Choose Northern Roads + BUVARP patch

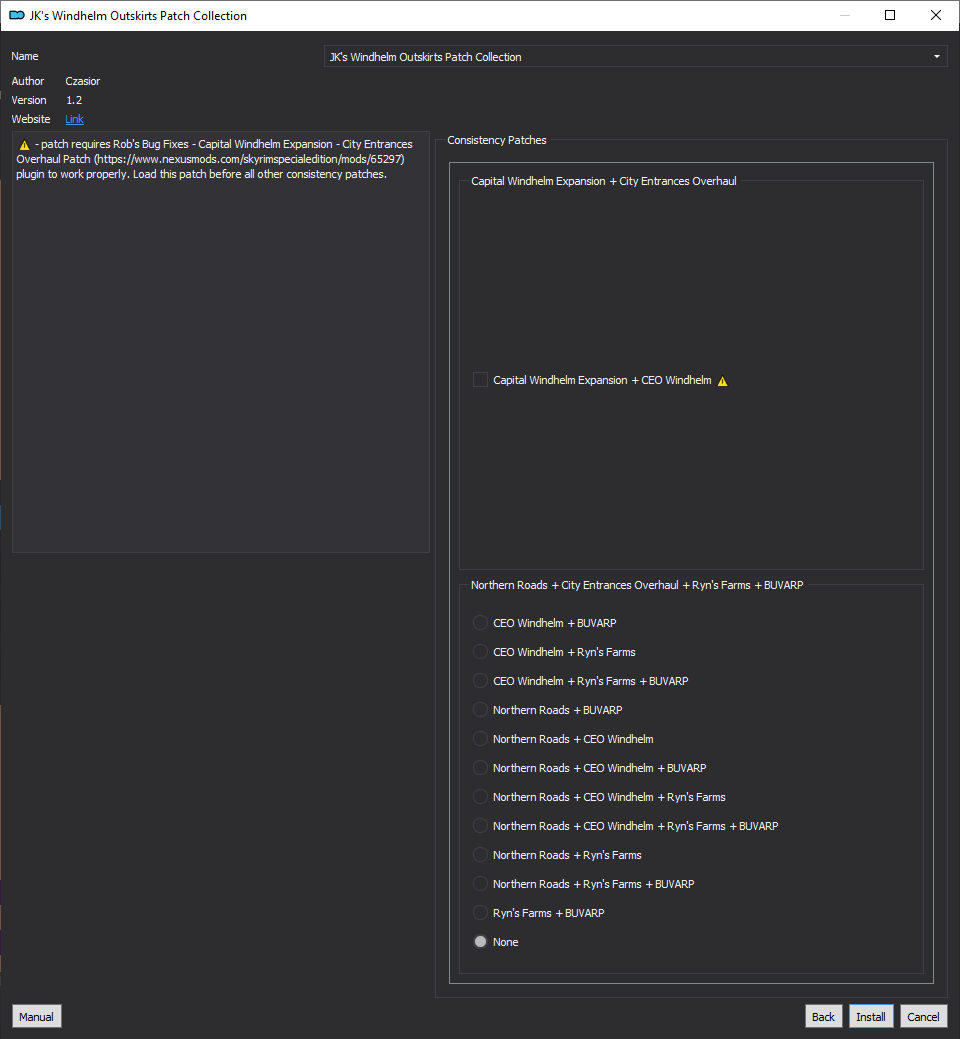pyautogui.click(x=481, y=710)
